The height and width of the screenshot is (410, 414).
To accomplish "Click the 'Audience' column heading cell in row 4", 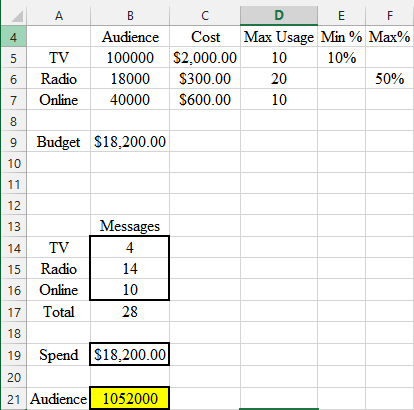I will [130, 37].
